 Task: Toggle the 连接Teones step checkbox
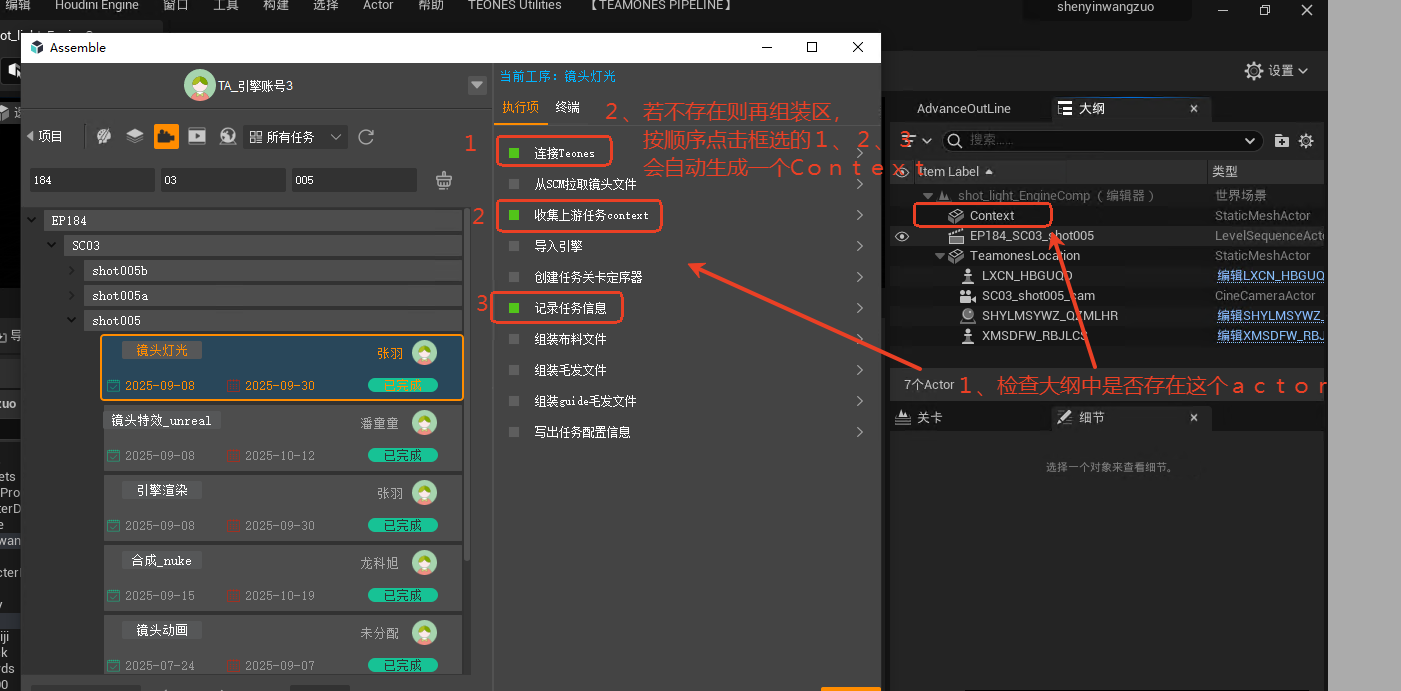click(514, 153)
